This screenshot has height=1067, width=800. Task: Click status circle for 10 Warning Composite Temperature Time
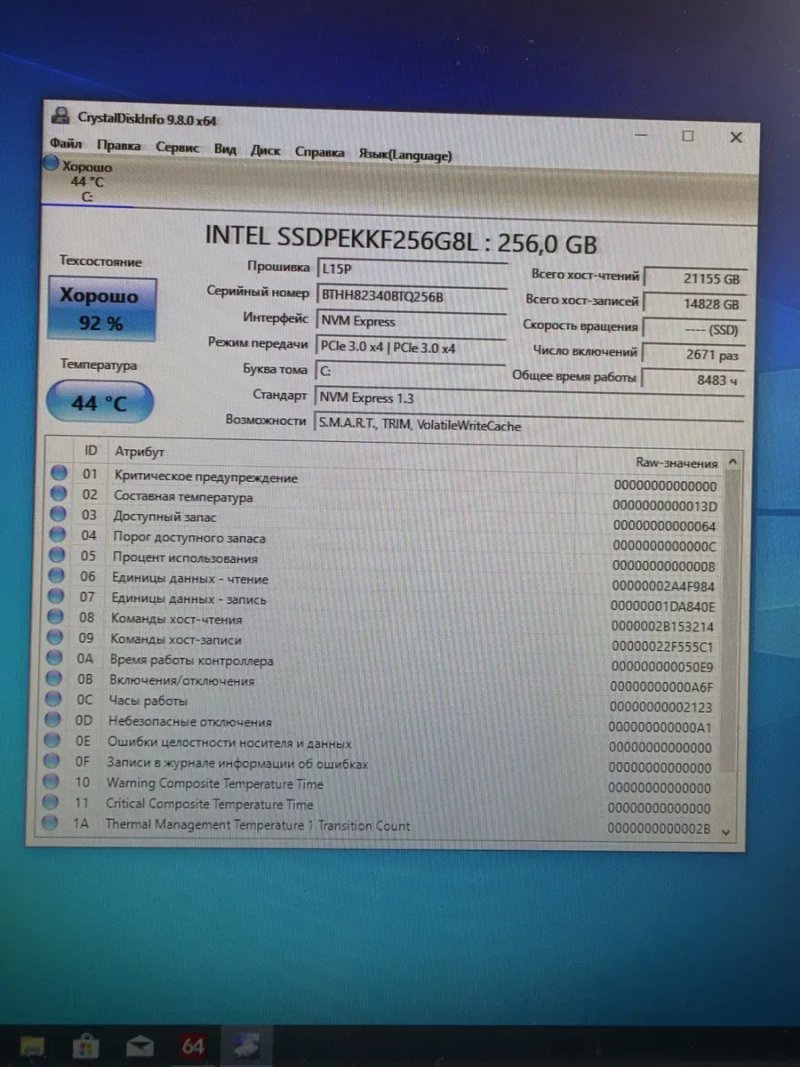pyautogui.click(x=50, y=781)
